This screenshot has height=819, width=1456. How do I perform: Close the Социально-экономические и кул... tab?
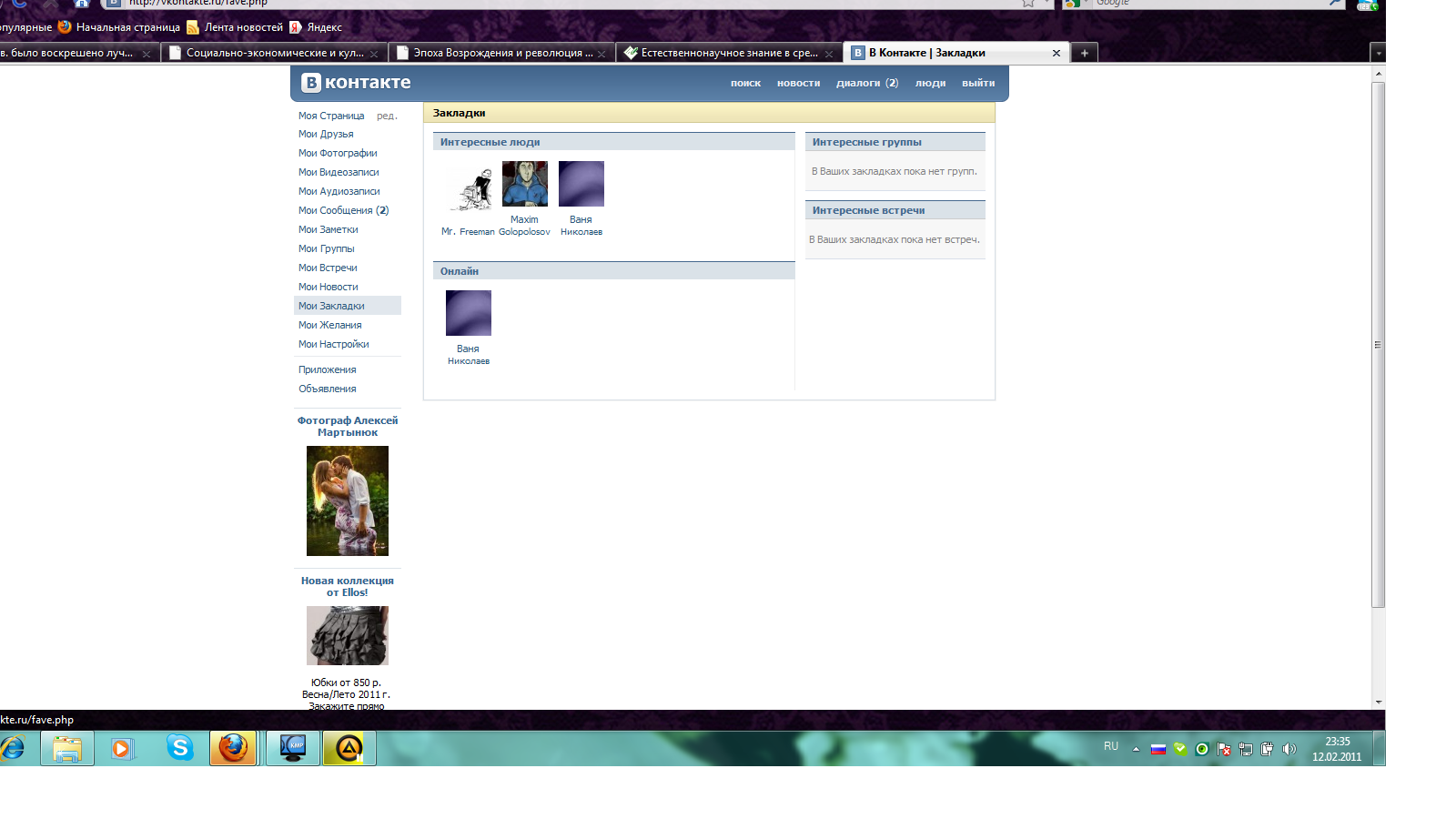pyautogui.click(x=374, y=54)
